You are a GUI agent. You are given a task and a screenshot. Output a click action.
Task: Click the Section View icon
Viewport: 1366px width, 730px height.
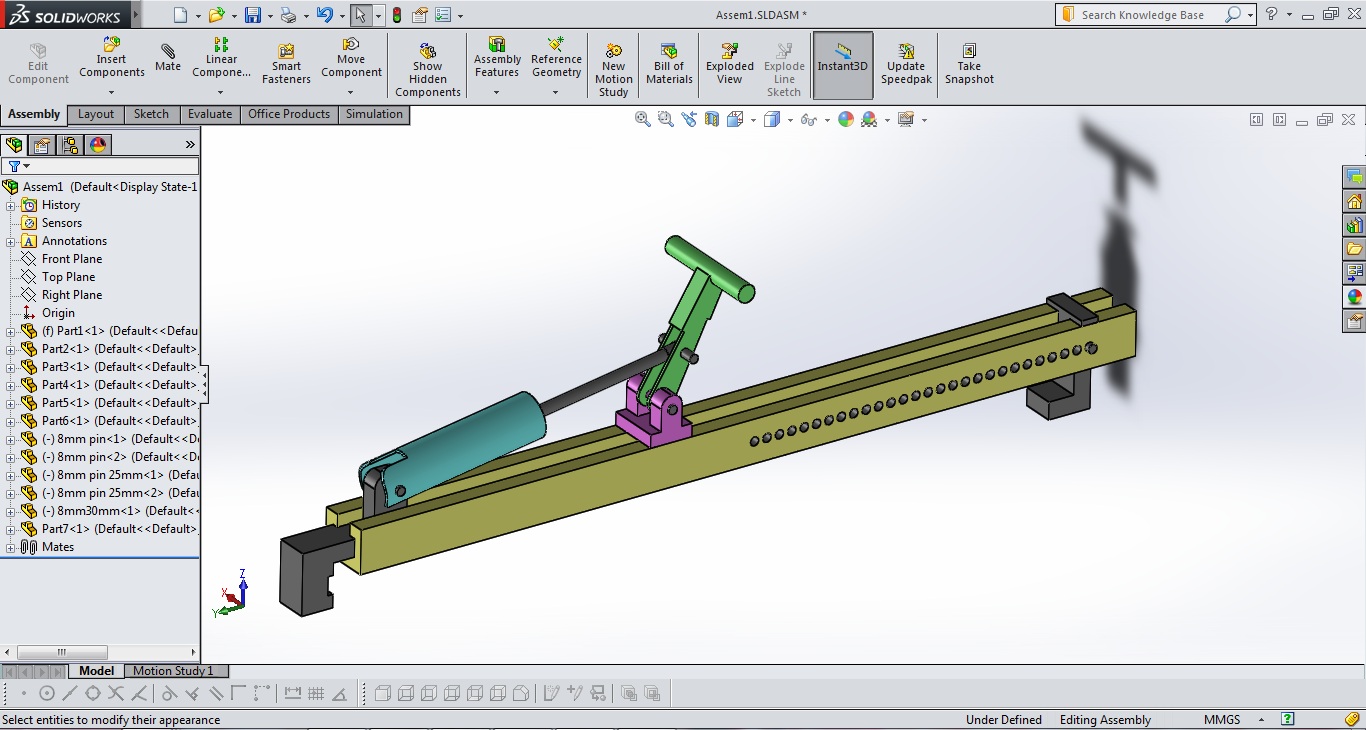pos(712,119)
